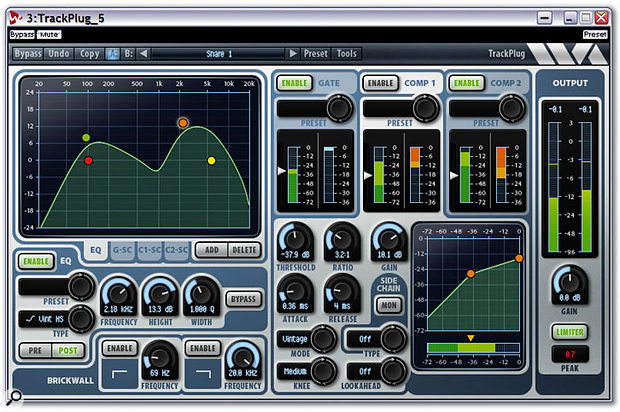Select lower orange compressor curve point

[471, 274]
